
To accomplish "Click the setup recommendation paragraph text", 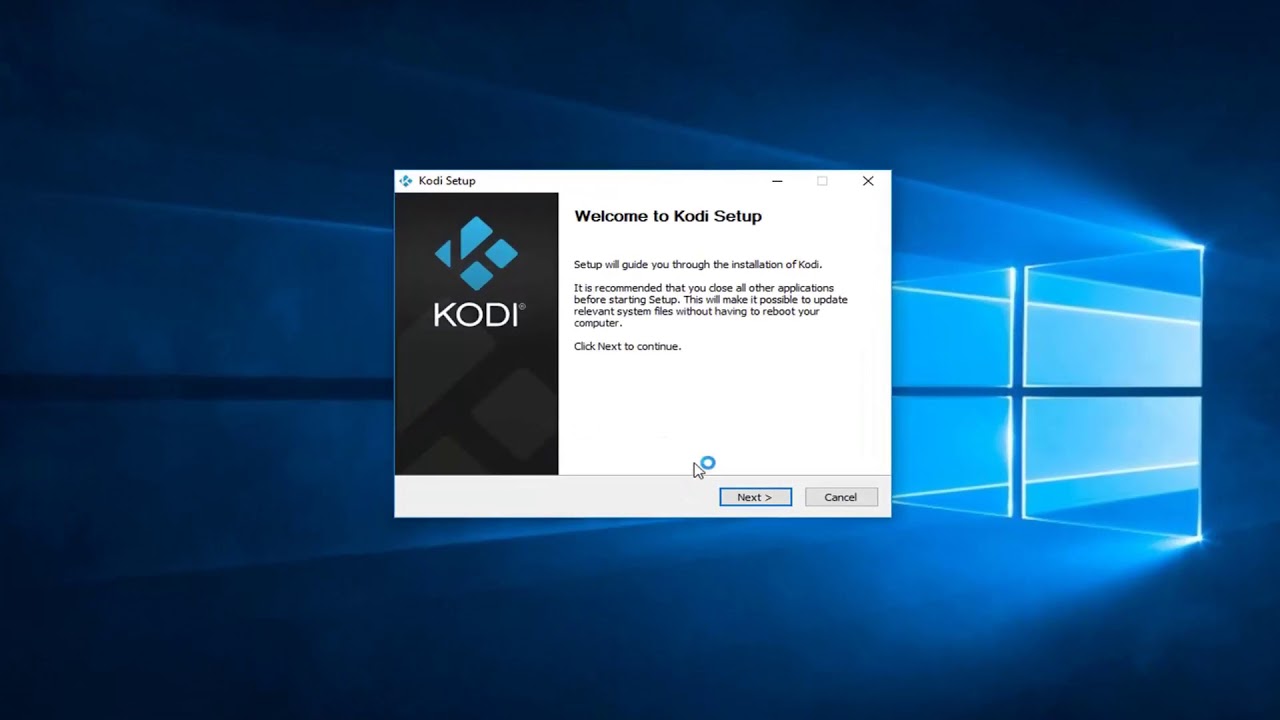I will (x=710, y=305).
